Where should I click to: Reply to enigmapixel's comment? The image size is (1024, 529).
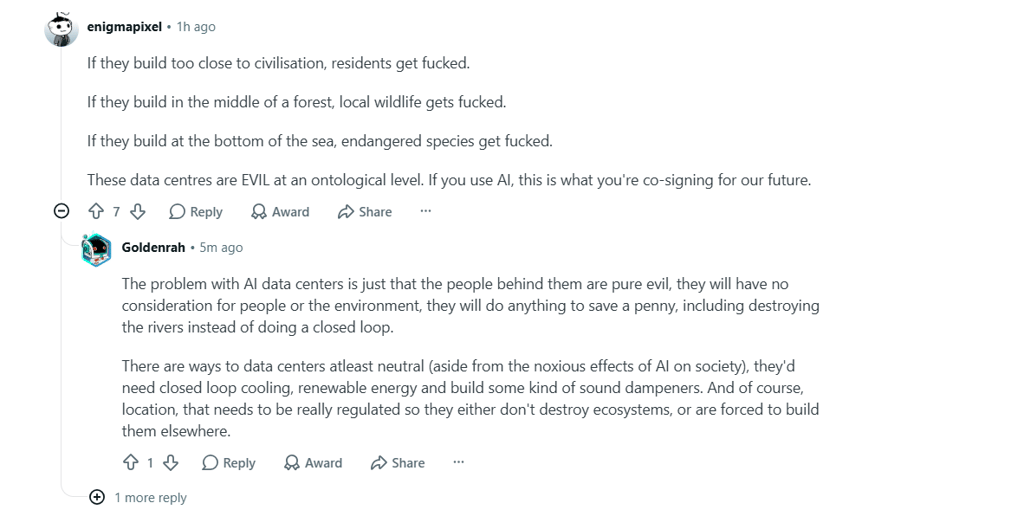[196, 212]
